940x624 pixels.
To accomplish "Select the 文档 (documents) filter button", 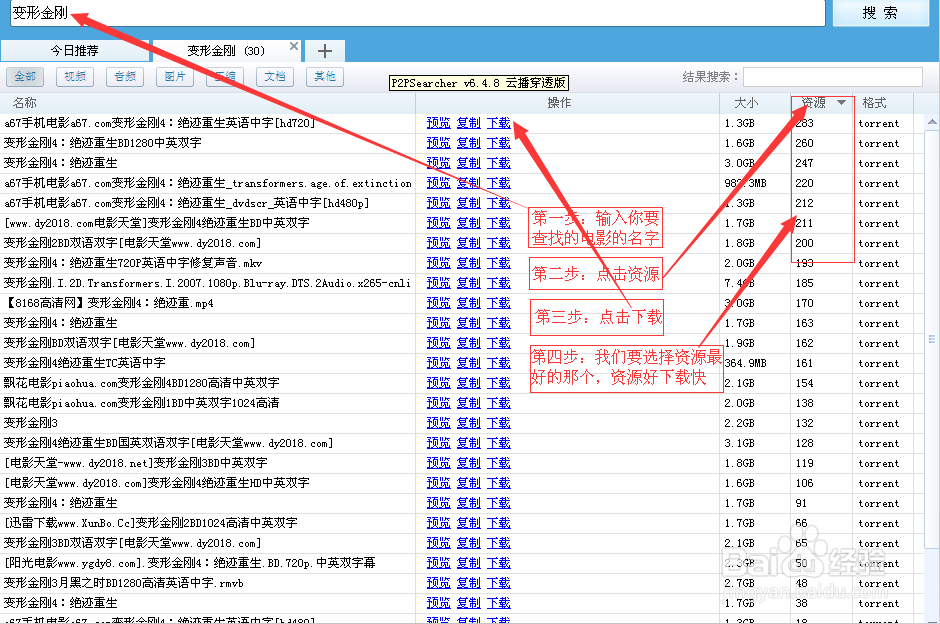I will pyautogui.click(x=274, y=76).
